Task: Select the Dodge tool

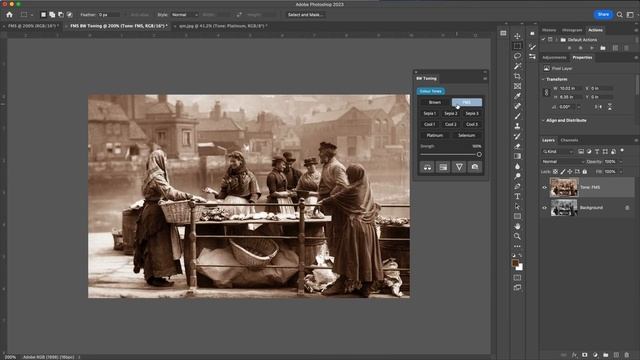Action: [517, 176]
